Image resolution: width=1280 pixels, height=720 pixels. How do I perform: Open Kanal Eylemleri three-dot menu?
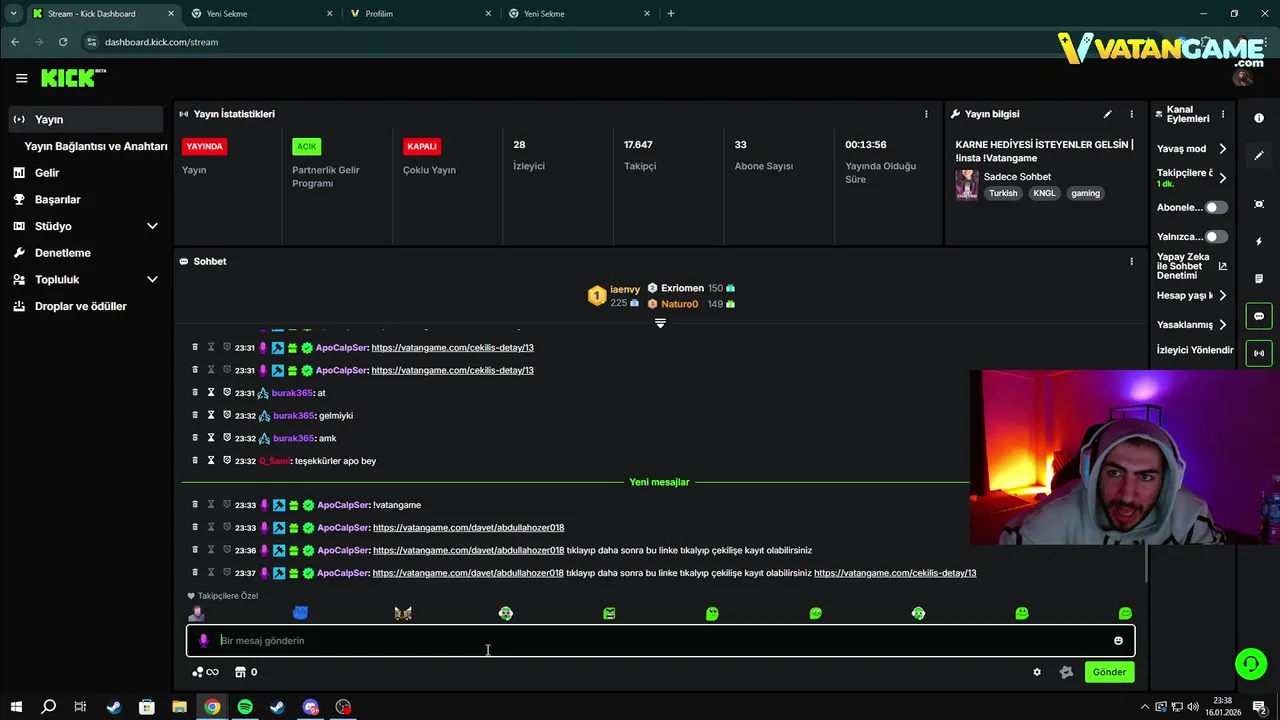pos(1222,114)
